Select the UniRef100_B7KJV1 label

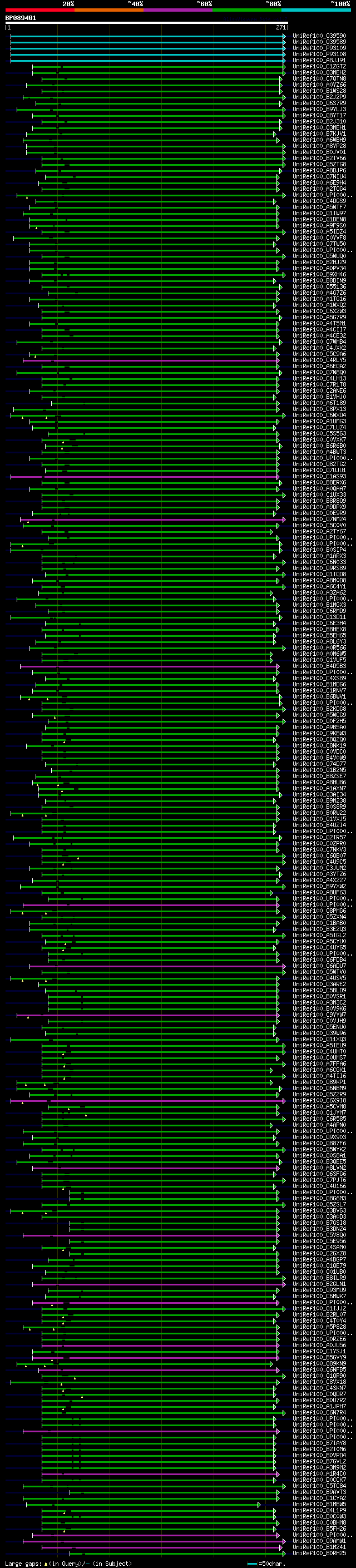[x=319, y=134]
